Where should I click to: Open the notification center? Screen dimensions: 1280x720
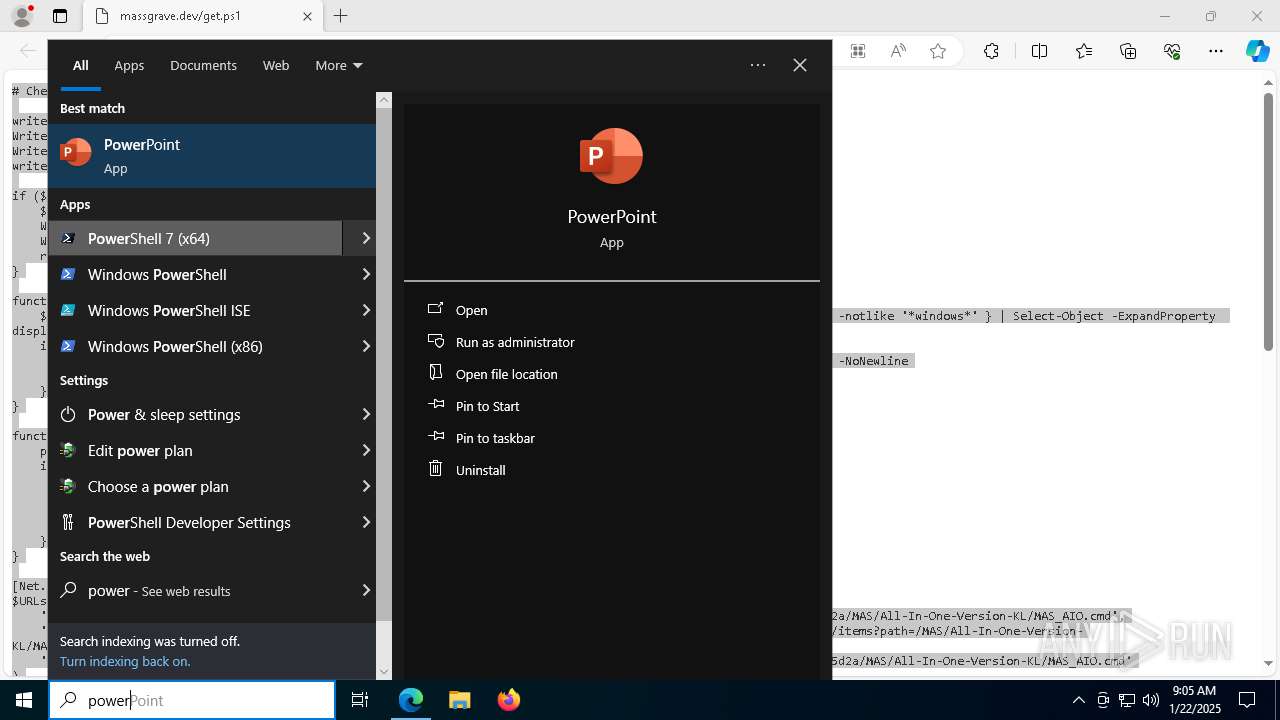(x=1247, y=700)
